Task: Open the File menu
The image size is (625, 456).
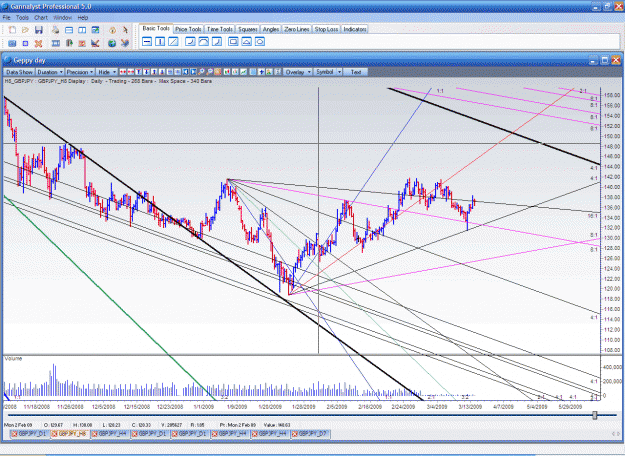Action: [6, 18]
